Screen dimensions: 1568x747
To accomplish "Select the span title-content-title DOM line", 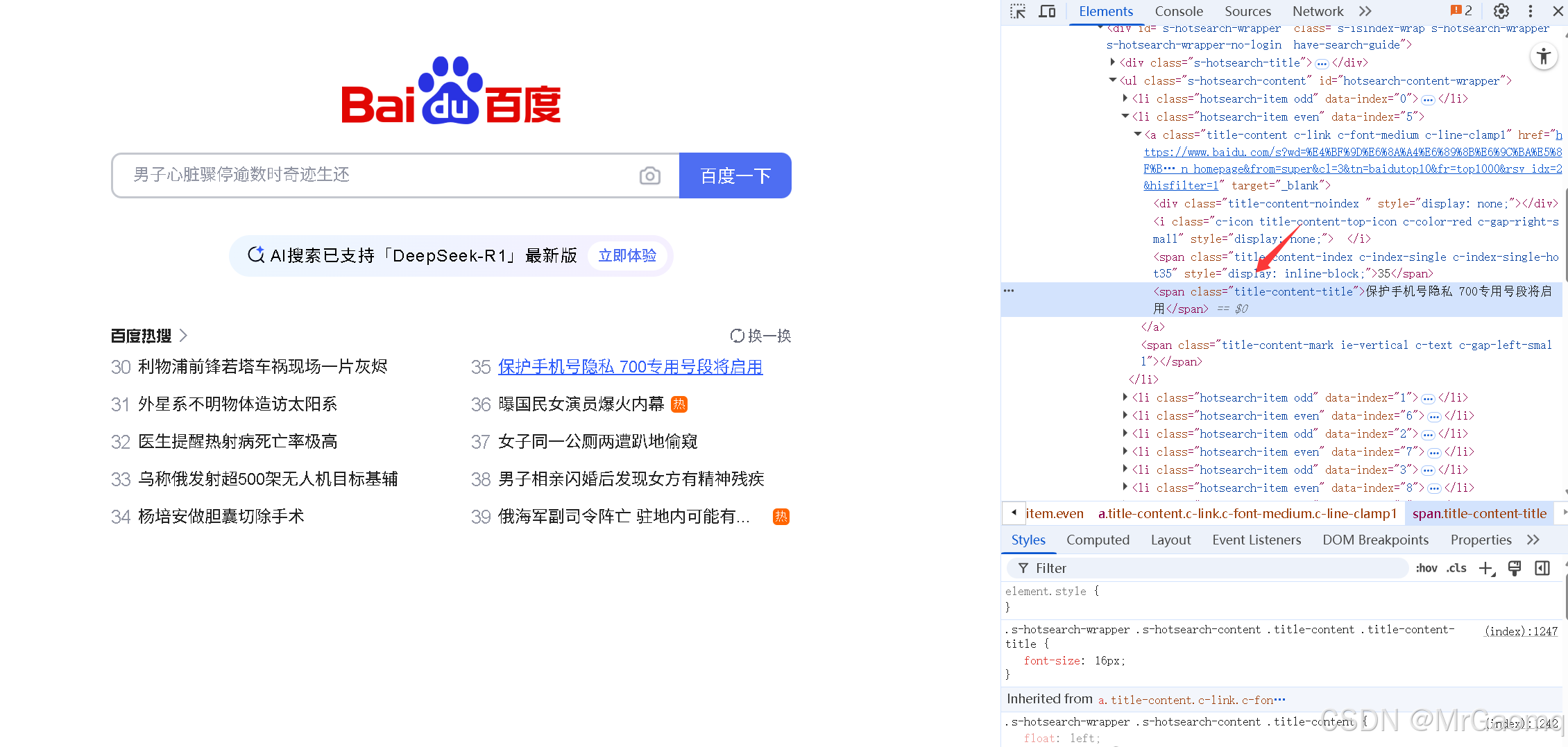I will pyautogui.click(x=1282, y=300).
